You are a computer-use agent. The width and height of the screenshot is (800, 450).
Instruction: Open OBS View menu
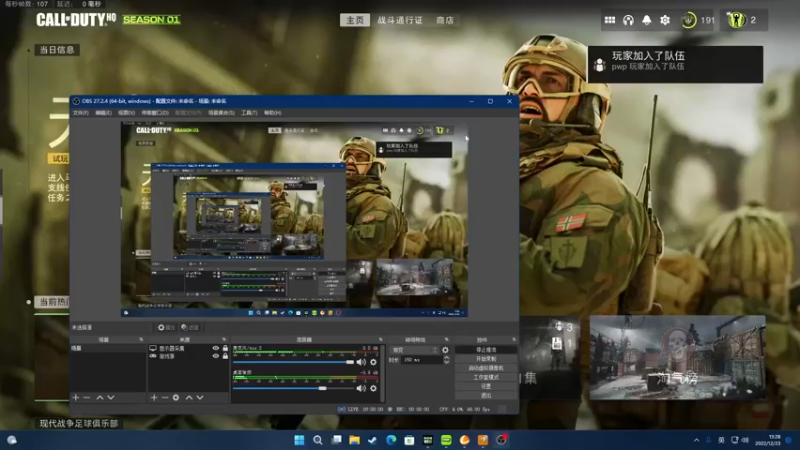point(126,113)
